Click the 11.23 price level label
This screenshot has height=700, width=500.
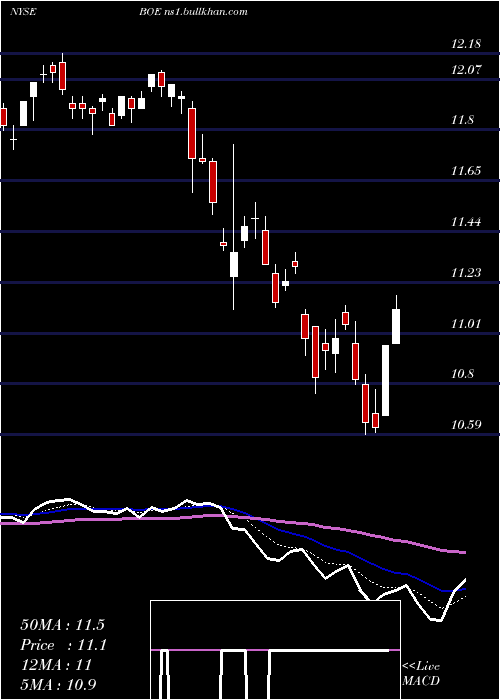pyautogui.click(x=466, y=272)
